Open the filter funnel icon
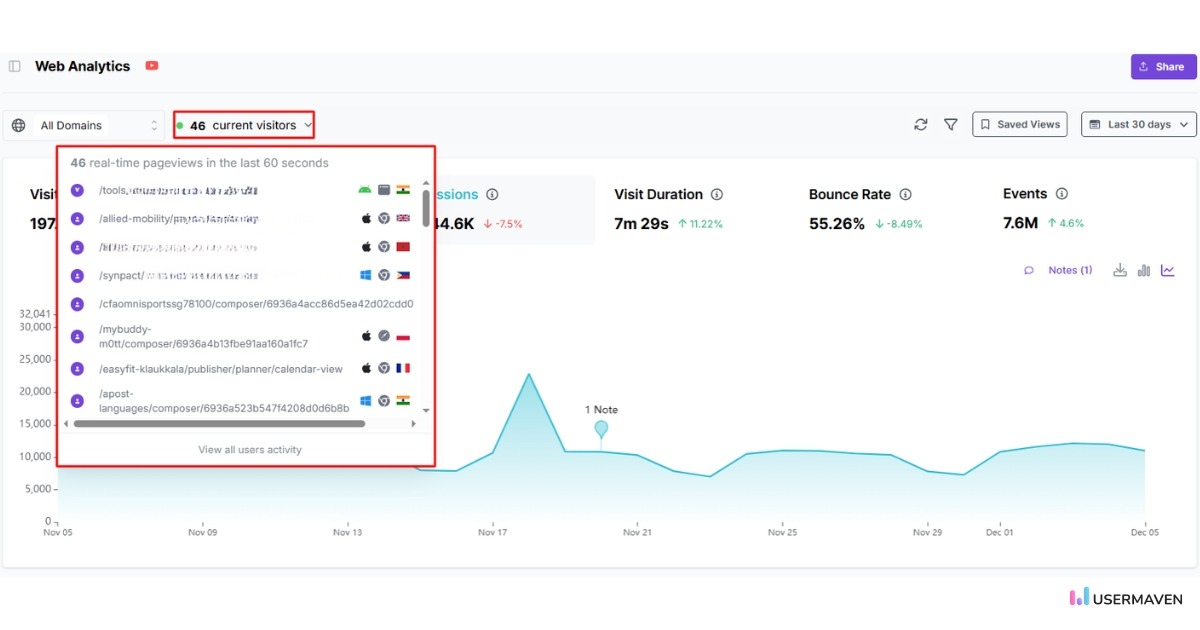Screen dimensions: 1200x630 (950, 125)
